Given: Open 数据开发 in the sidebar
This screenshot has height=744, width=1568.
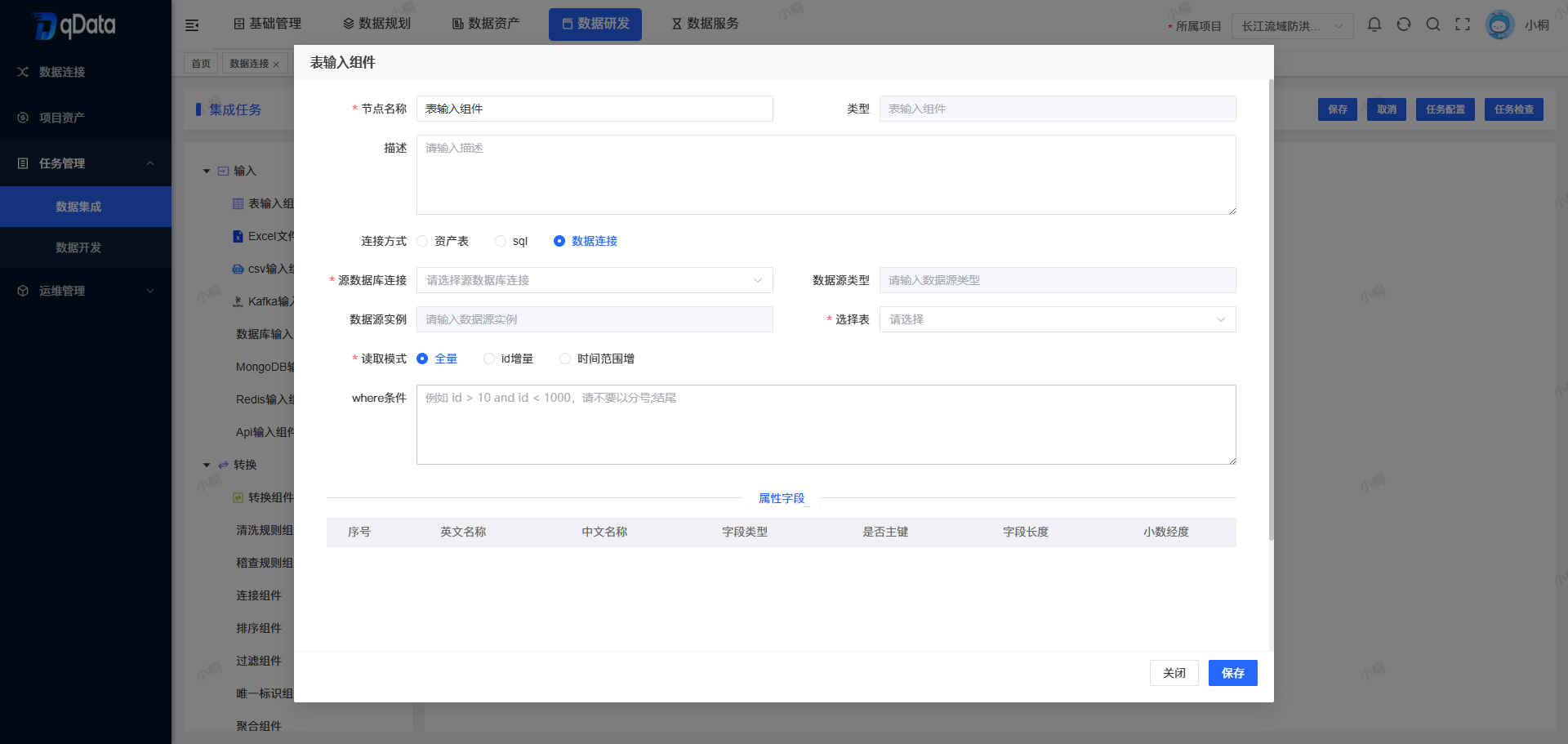Looking at the screenshot, I should pyautogui.click(x=86, y=247).
